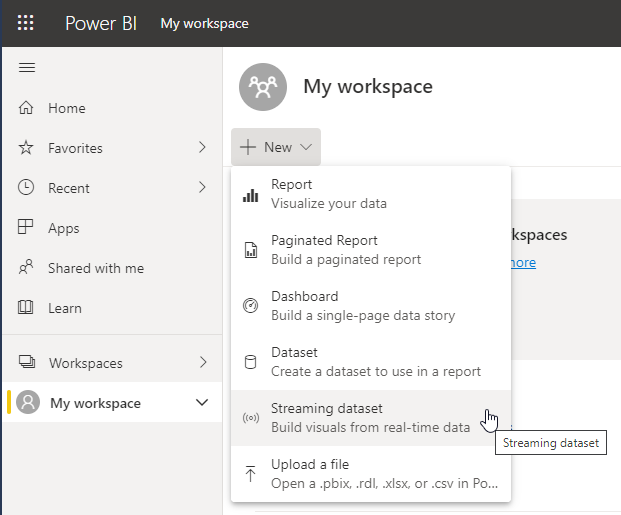Screen dimensions: 621x515
Task: Click the Dashboard gauge icon
Action: click(x=250, y=305)
